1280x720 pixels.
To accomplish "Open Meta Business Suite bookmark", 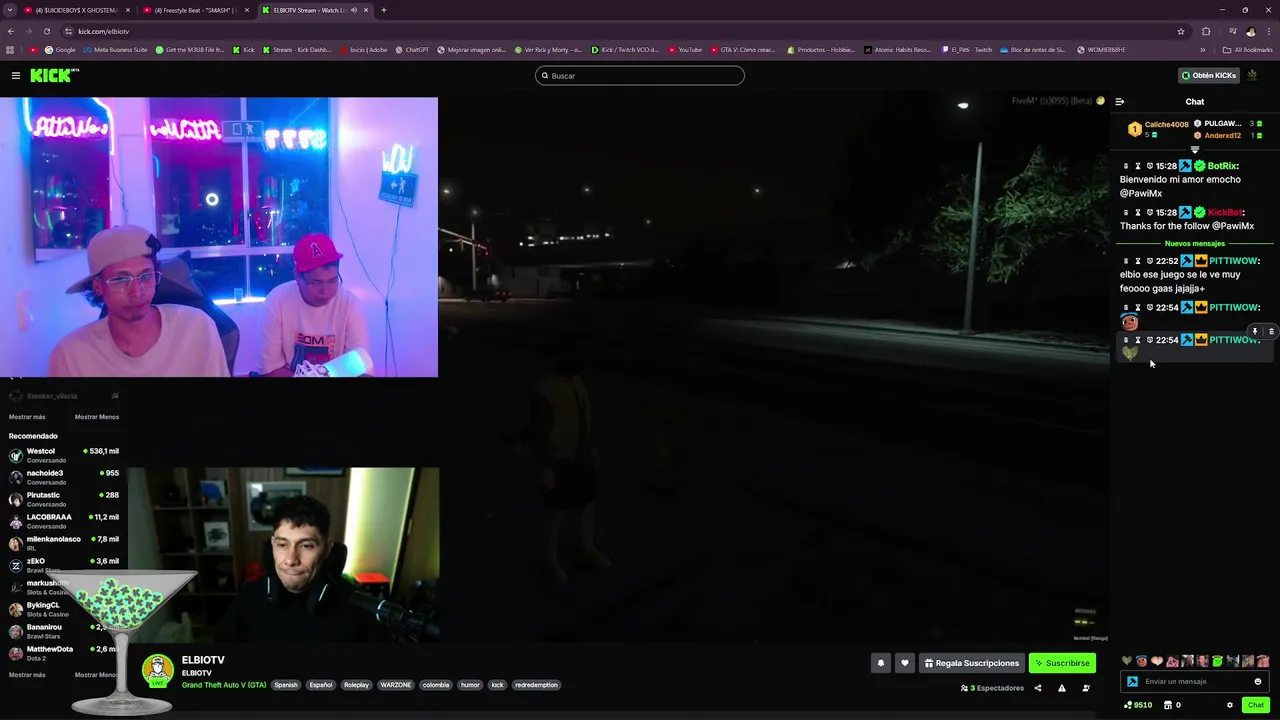I will (114, 49).
